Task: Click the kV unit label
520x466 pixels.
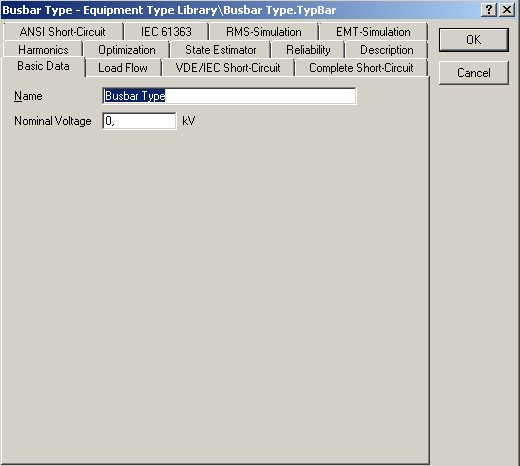Action: tap(188, 121)
